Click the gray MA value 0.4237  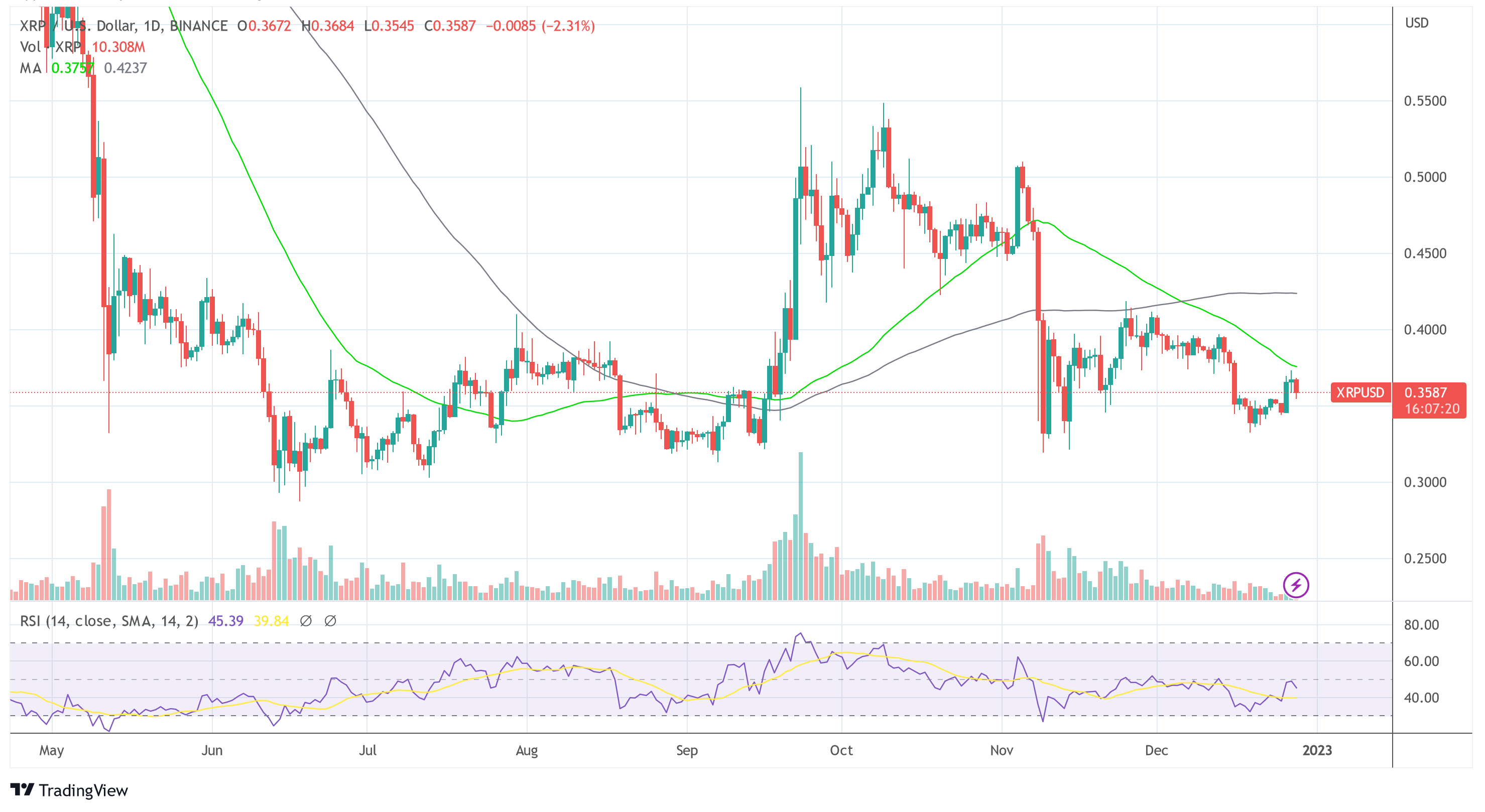pyautogui.click(x=126, y=68)
